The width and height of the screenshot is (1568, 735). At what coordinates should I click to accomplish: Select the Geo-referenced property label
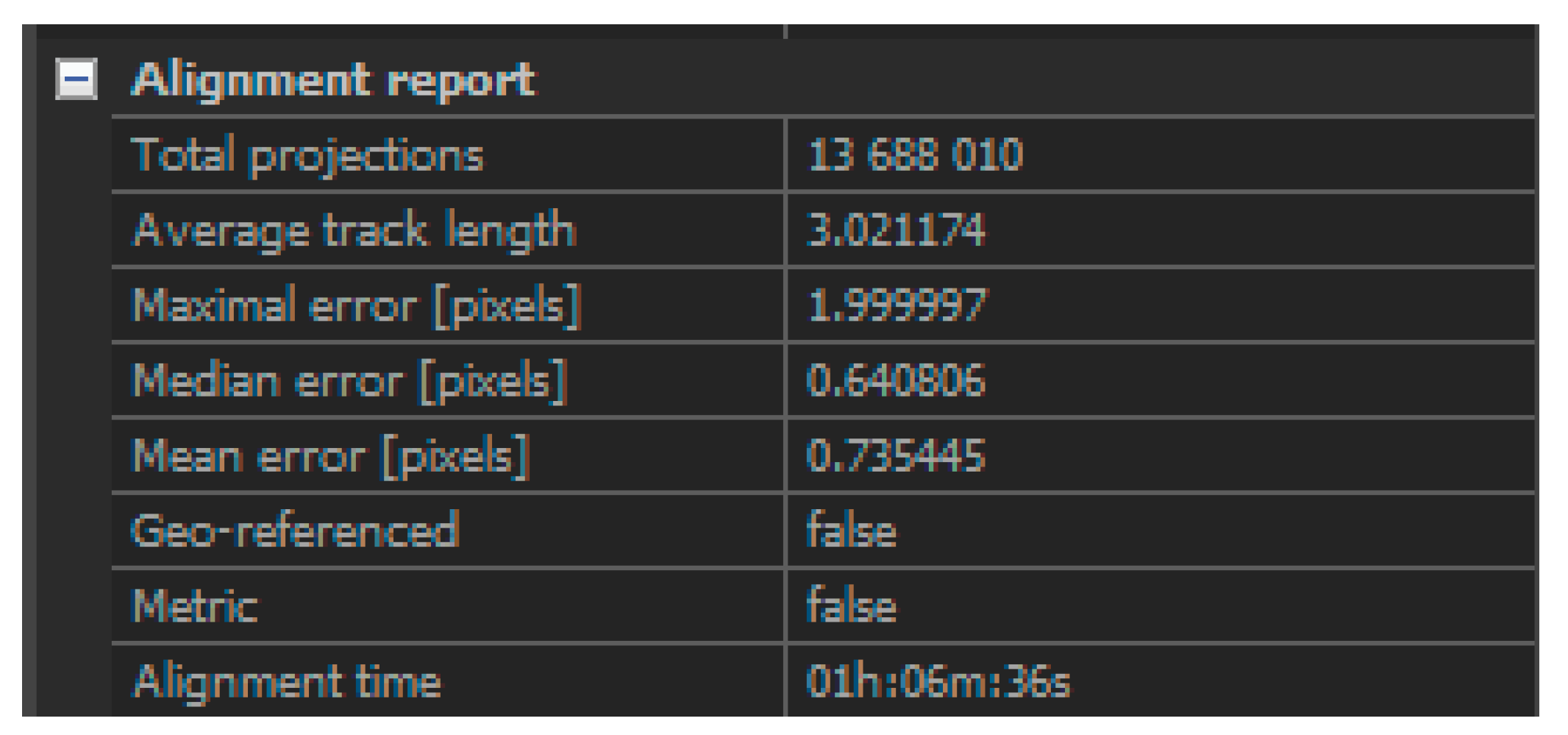295,531
